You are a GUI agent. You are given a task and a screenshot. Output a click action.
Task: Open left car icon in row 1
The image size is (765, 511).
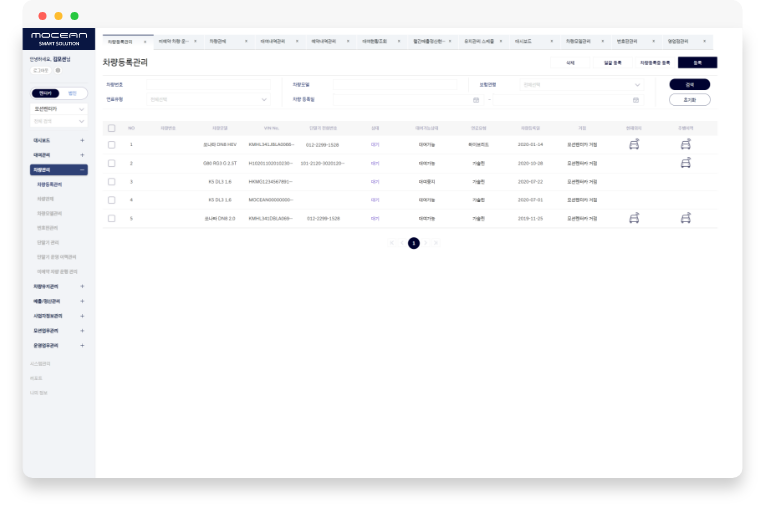pyautogui.click(x=634, y=144)
